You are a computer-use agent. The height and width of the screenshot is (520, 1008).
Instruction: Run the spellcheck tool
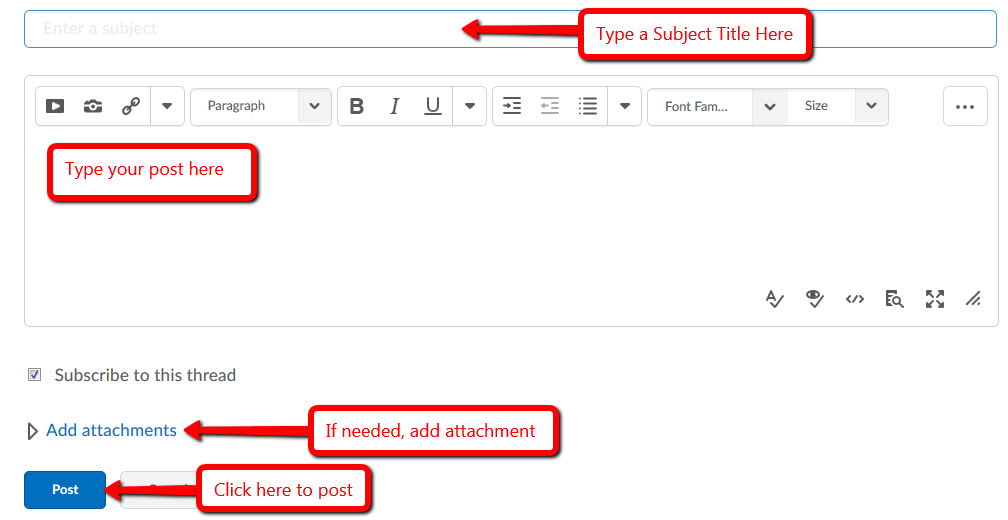point(775,298)
